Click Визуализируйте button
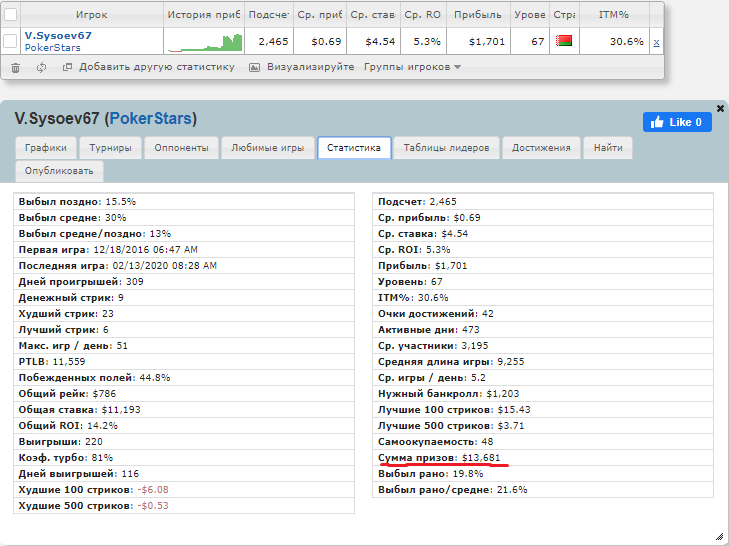 click(301, 67)
